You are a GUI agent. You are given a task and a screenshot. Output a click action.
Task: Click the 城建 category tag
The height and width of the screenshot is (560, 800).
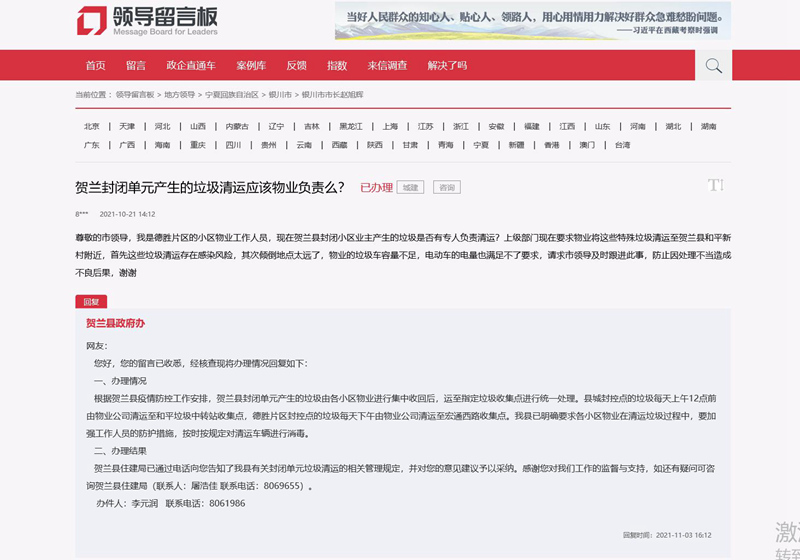coord(410,187)
